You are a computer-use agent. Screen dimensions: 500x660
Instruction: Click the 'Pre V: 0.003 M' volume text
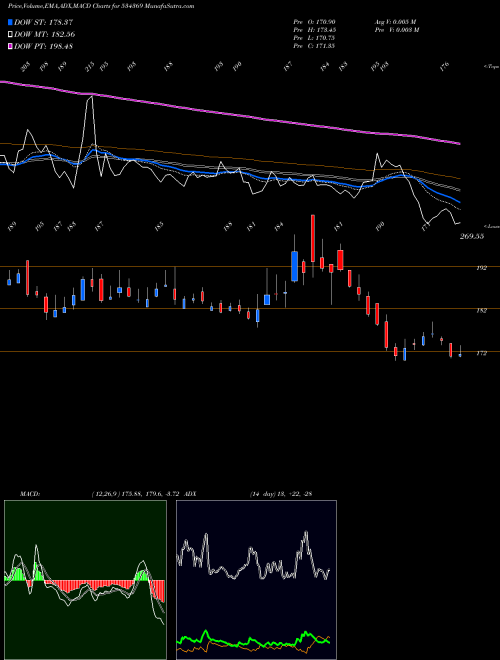coord(396,30)
